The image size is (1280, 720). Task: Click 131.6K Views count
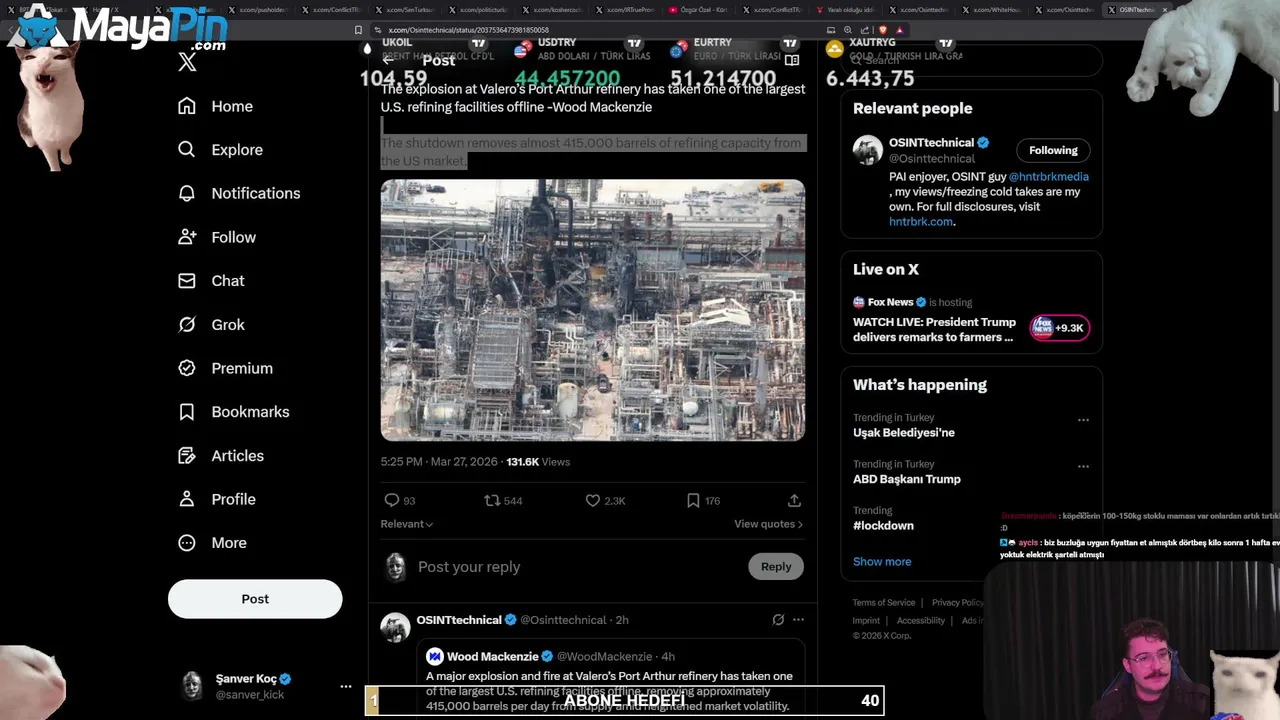point(538,462)
